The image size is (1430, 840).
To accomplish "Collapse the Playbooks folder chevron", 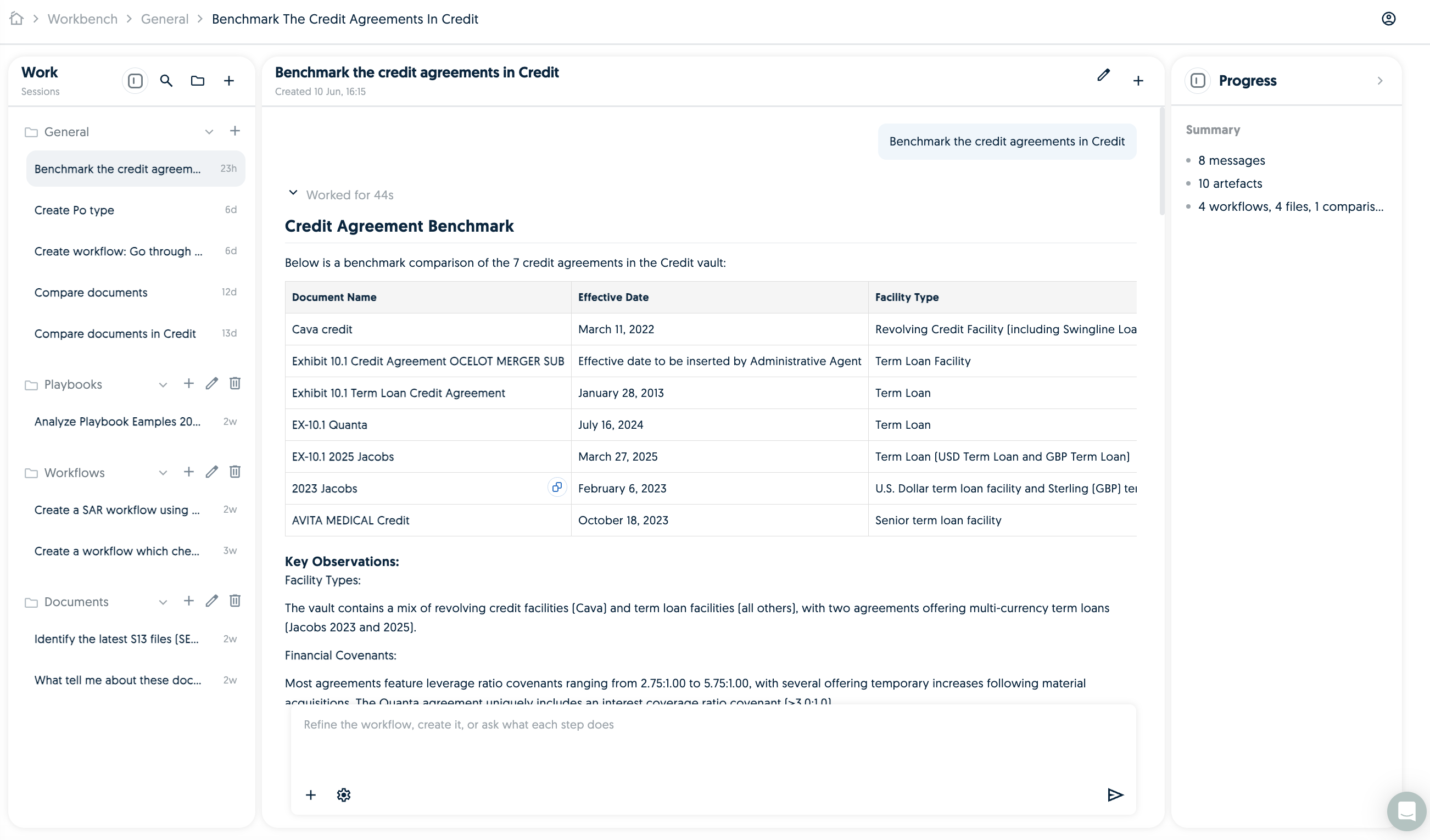I will tap(163, 384).
